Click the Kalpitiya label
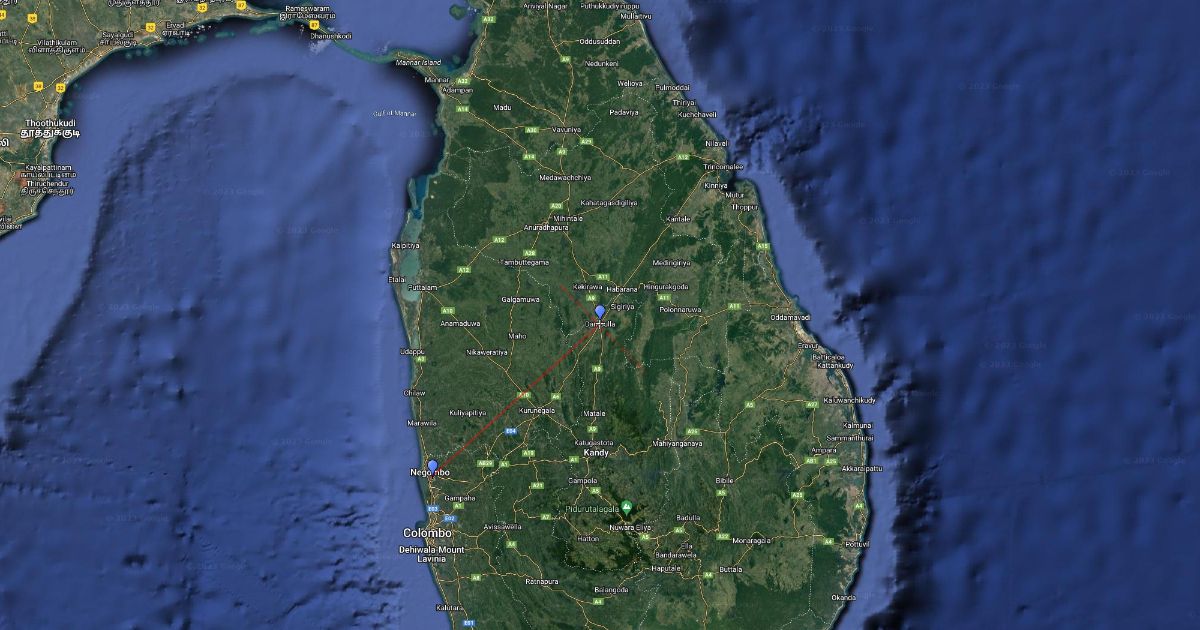This screenshot has height=630, width=1200. 406,244
